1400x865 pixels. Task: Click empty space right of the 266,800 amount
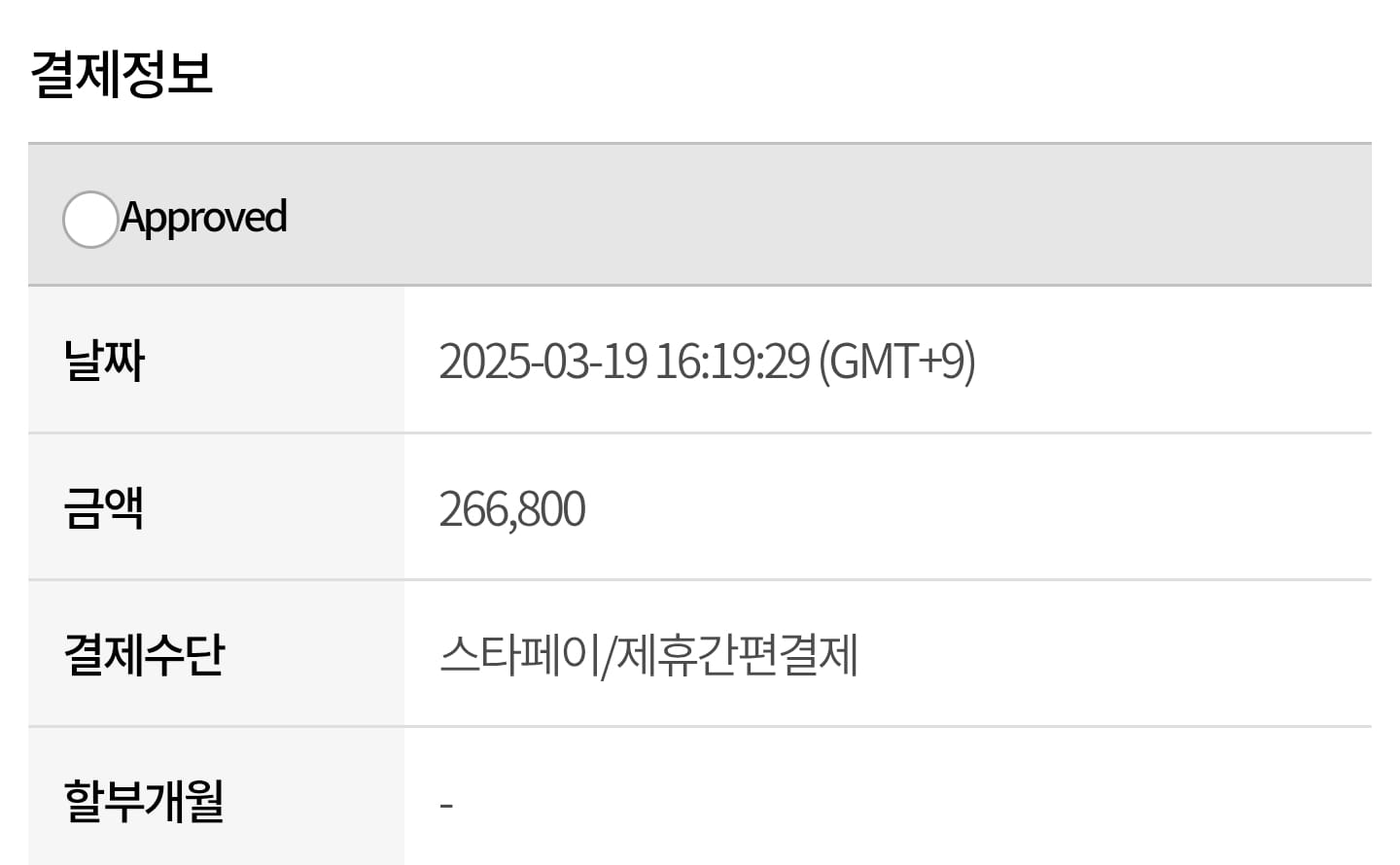click(x=972, y=508)
